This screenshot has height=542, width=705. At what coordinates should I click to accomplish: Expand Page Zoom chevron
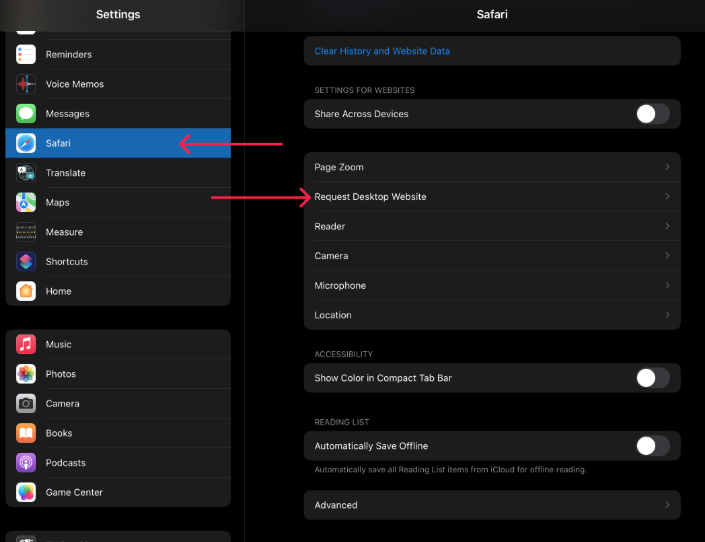pyautogui.click(x=667, y=167)
